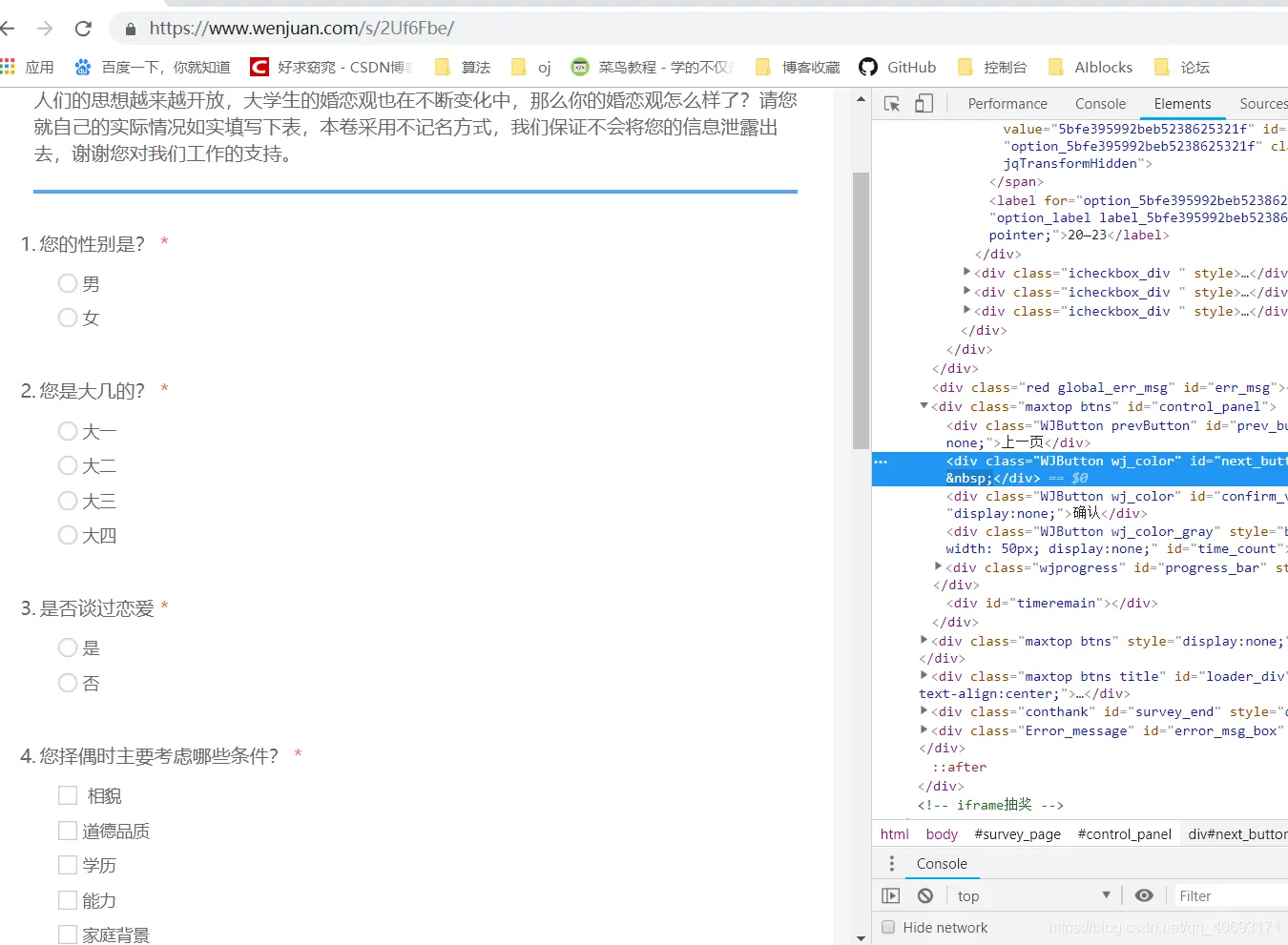Viewport: 1288px width, 945px height.
Task: Open the 菜鸟教程 bookmark
Action: 653,67
